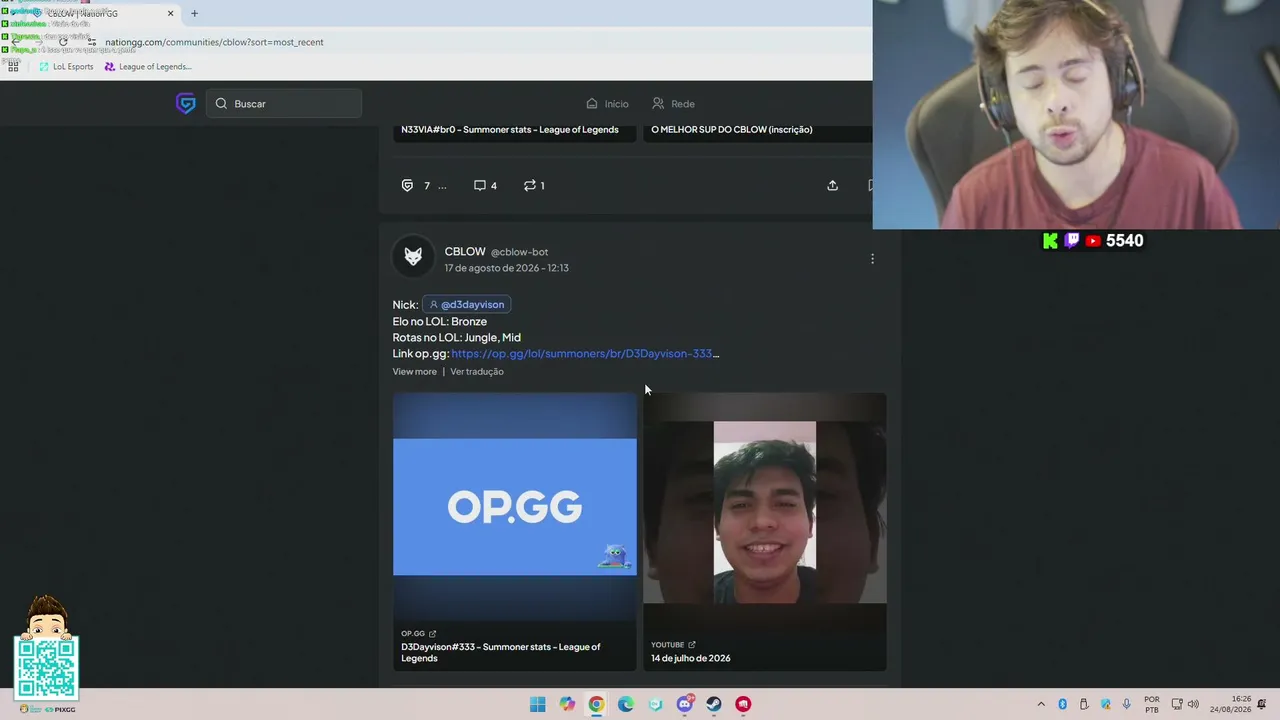Expand the post with View more
1280x720 pixels.
pyautogui.click(x=414, y=372)
